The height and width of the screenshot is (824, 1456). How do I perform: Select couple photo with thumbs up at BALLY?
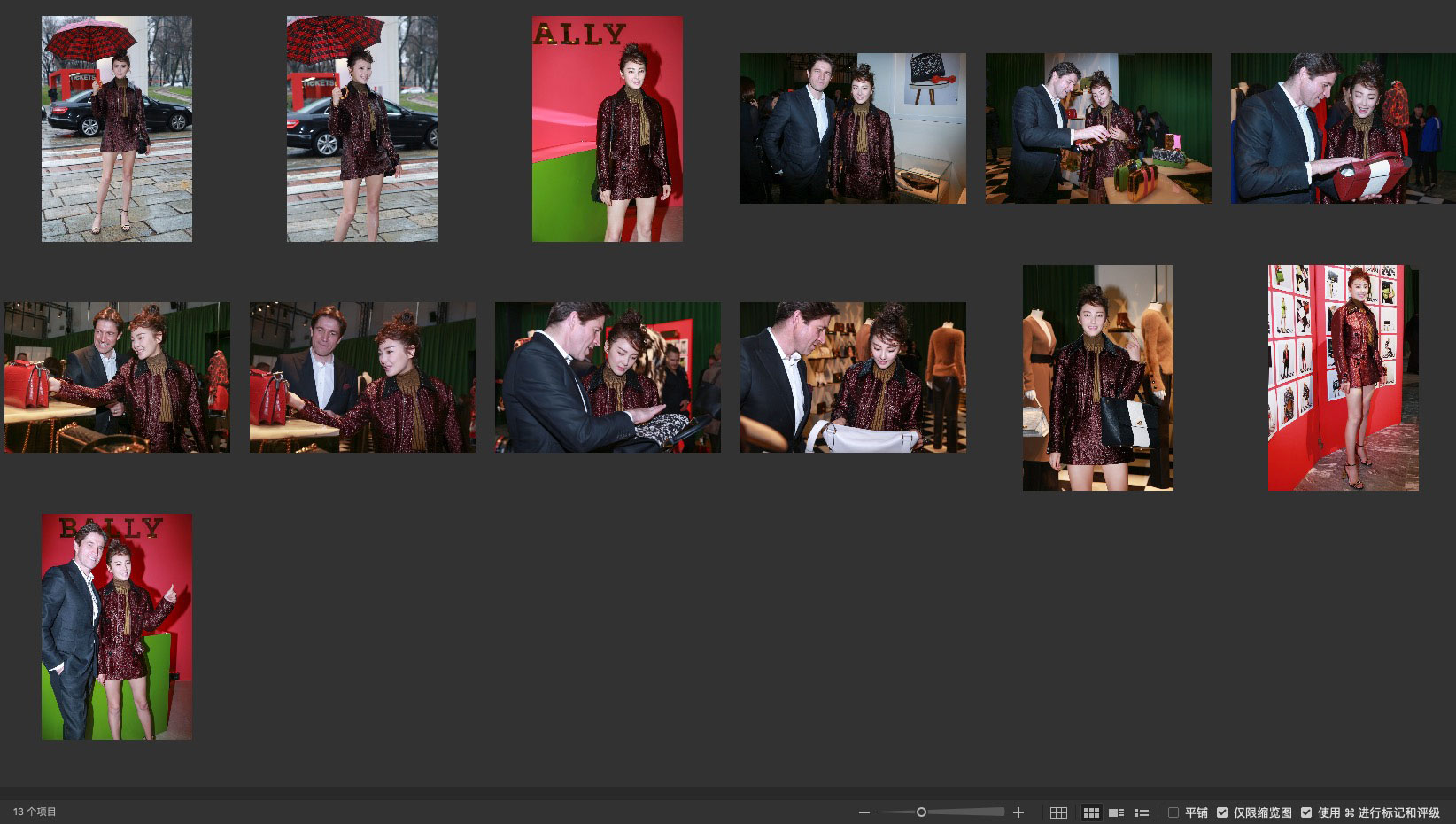click(x=117, y=626)
